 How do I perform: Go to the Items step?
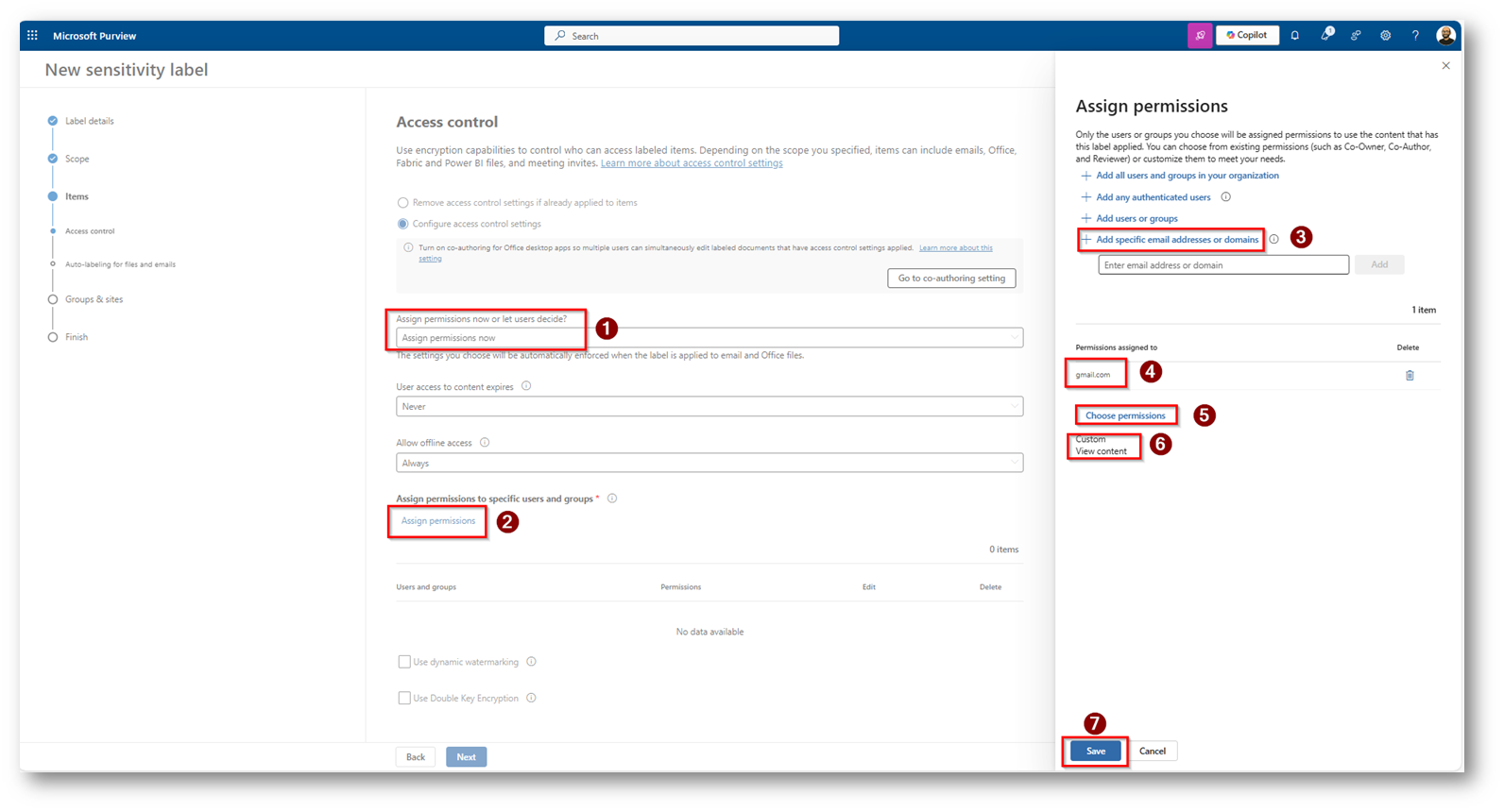[77, 196]
